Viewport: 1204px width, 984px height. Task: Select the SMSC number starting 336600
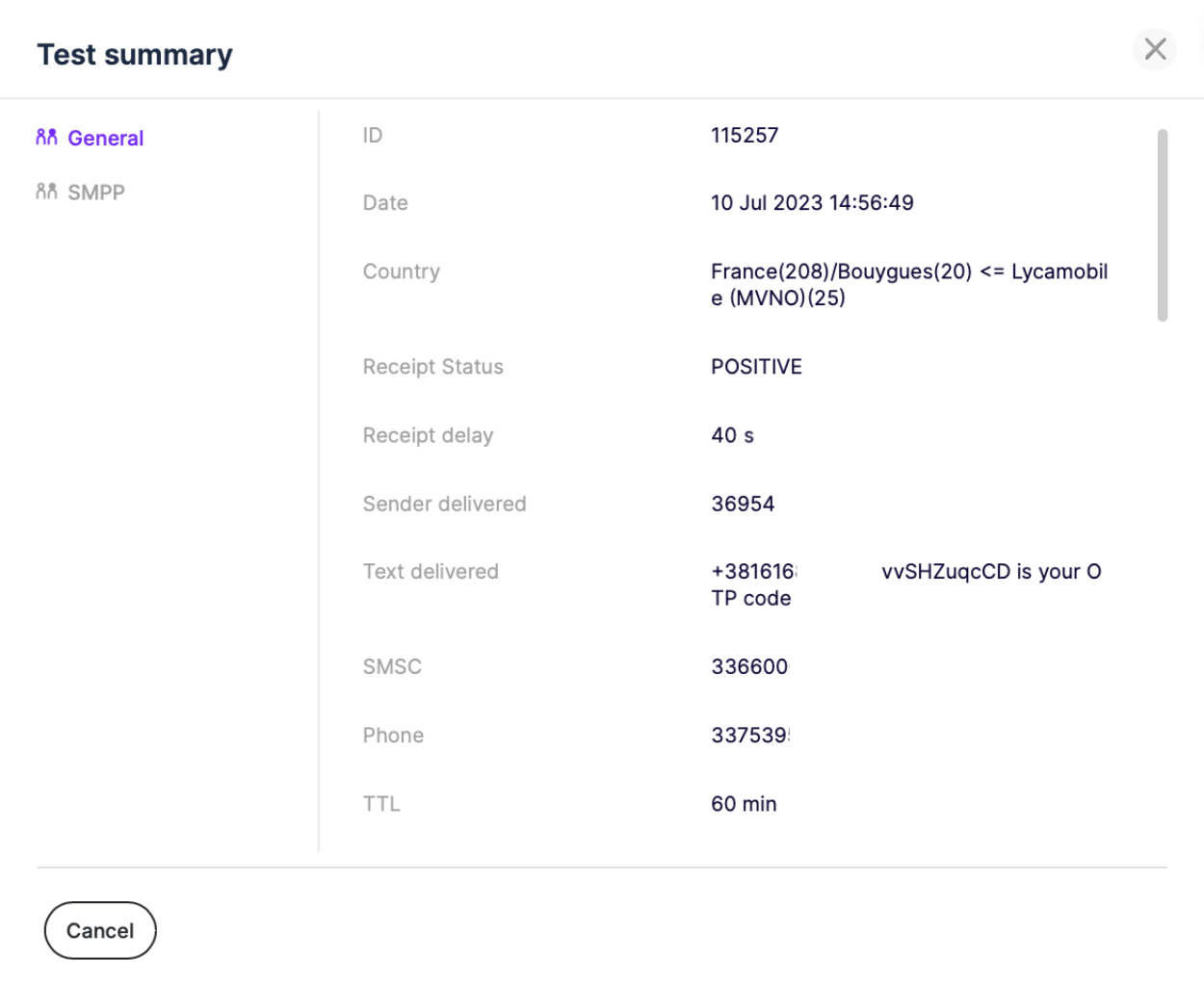748,666
